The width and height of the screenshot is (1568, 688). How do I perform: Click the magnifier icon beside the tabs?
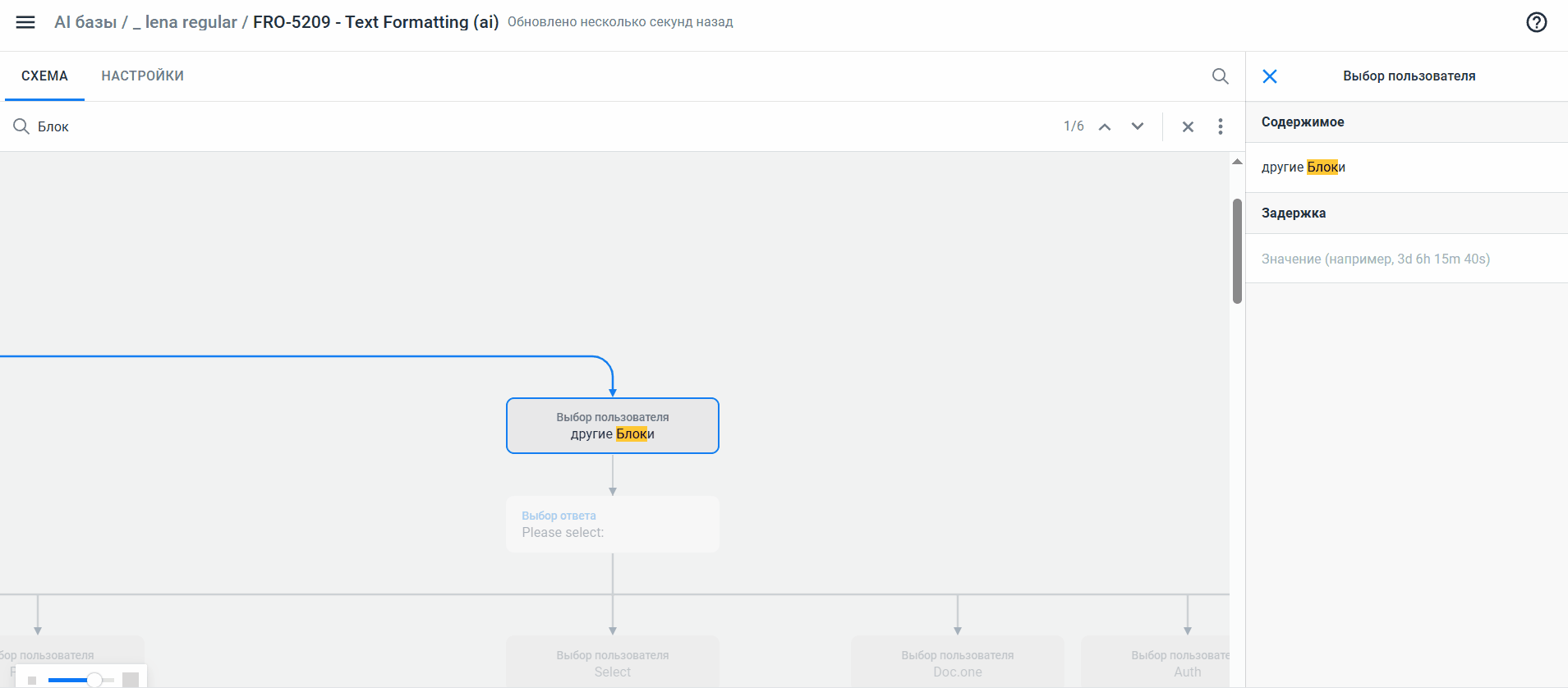click(1220, 76)
